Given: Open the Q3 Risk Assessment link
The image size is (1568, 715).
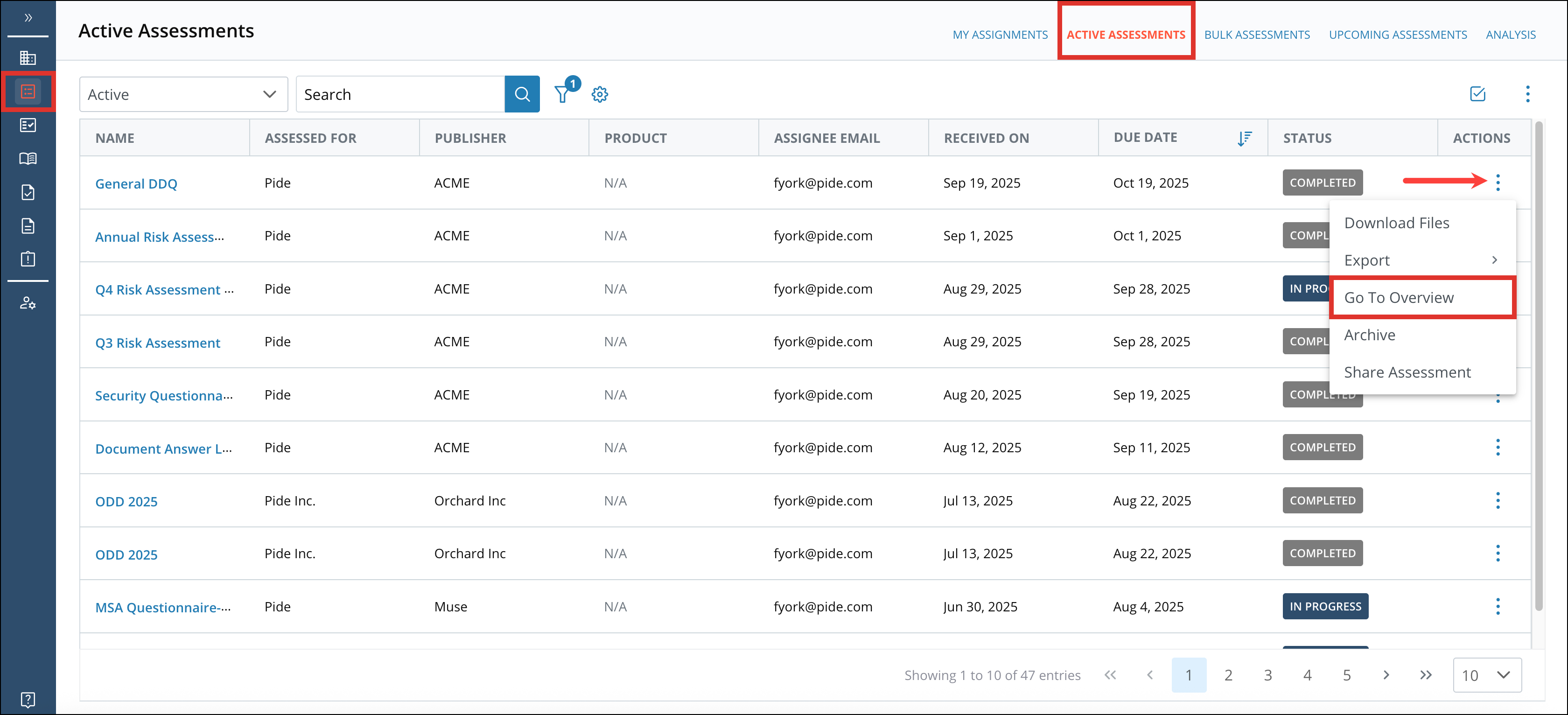Looking at the screenshot, I should [x=158, y=342].
